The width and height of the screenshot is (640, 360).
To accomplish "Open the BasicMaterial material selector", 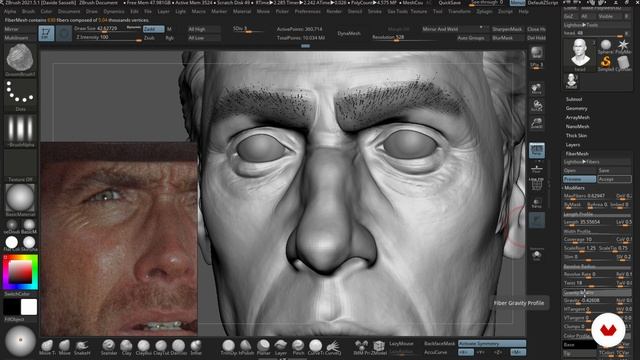I will (x=20, y=200).
